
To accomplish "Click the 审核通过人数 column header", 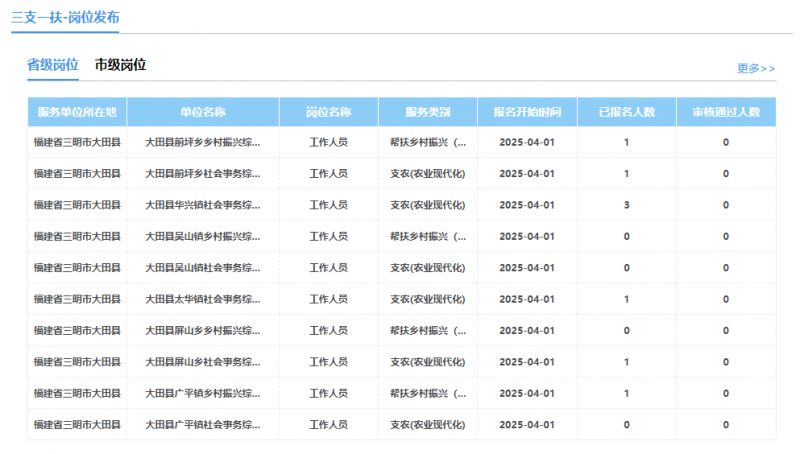I will (725, 111).
